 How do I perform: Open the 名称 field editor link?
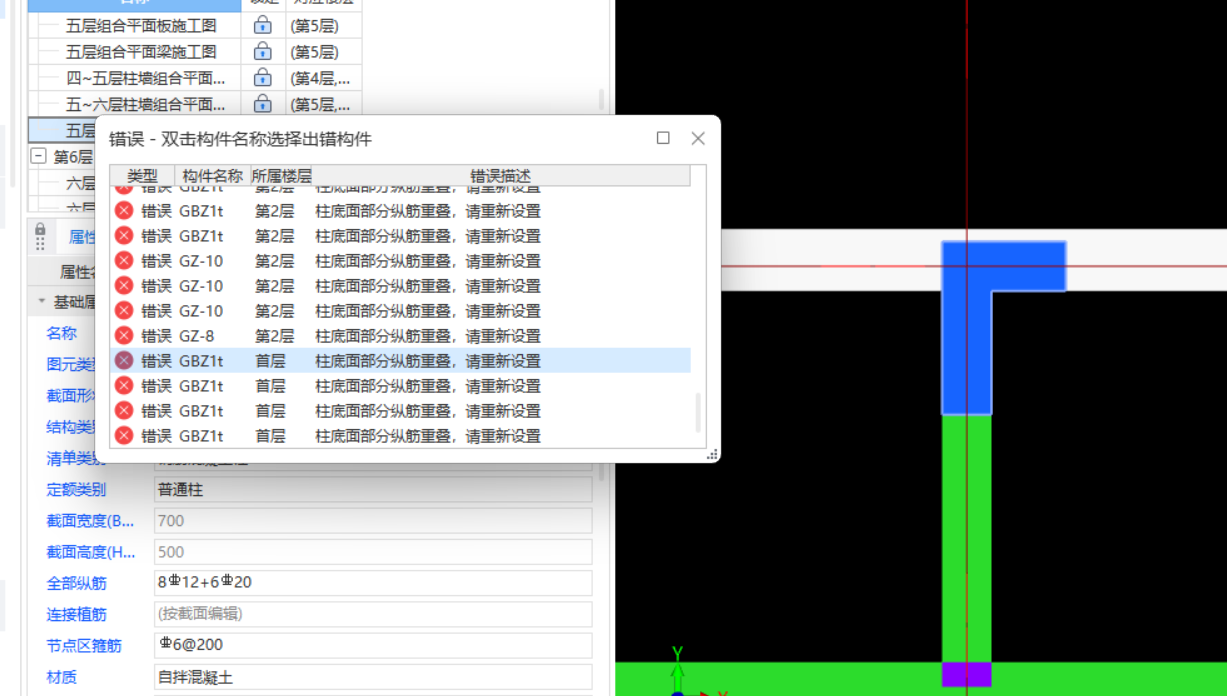pyautogui.click(x=59, y=332)
